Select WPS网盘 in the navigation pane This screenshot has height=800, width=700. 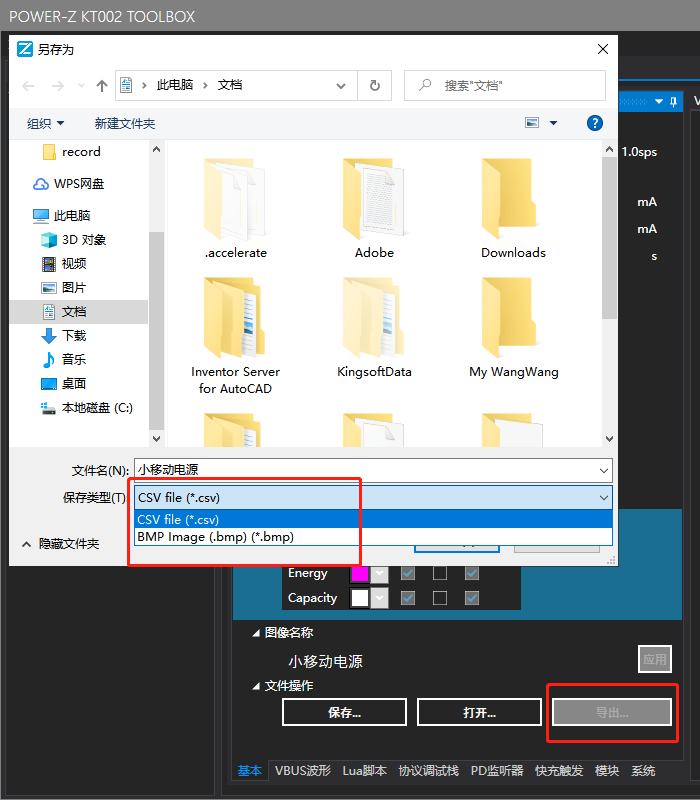pyautogui.click(x=69, y=184)
